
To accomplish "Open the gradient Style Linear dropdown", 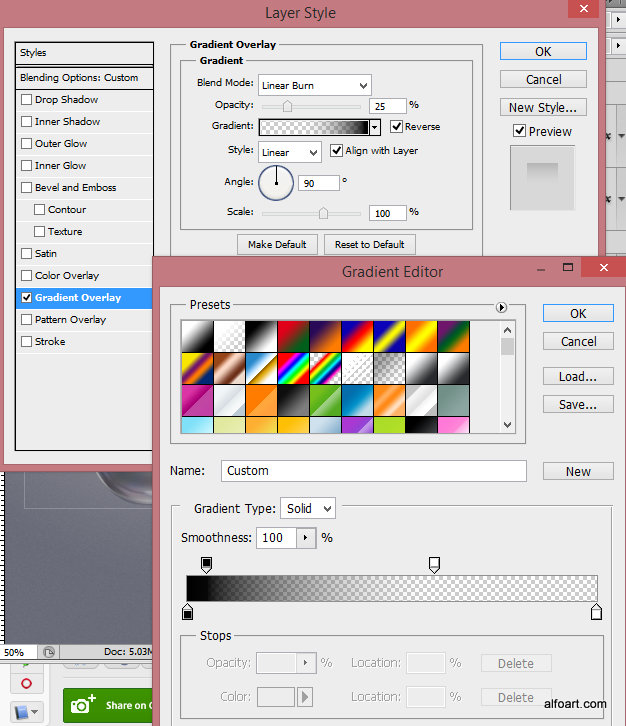I will (289, 152).
